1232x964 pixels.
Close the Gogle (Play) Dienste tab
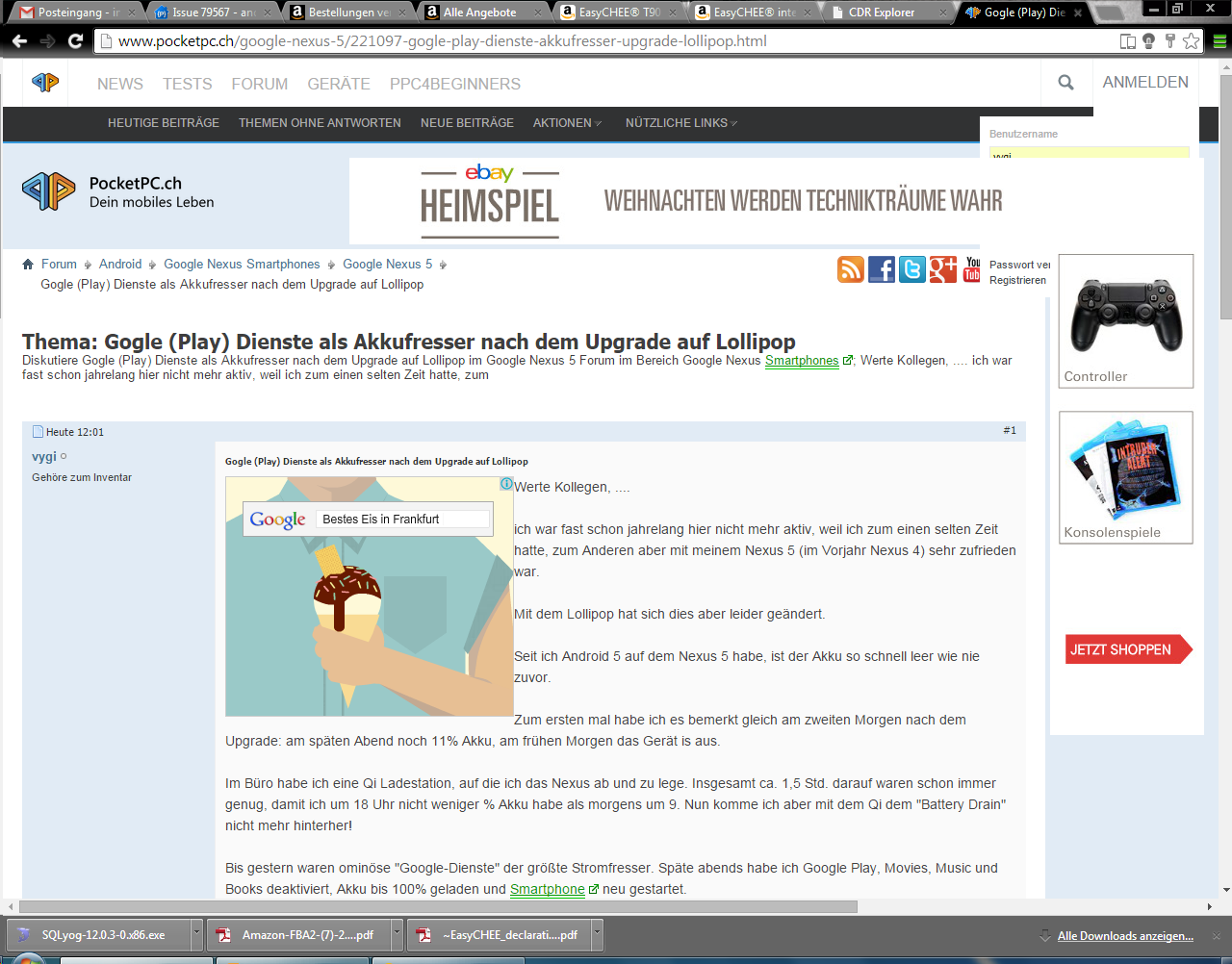click(x=1078, y=13)
